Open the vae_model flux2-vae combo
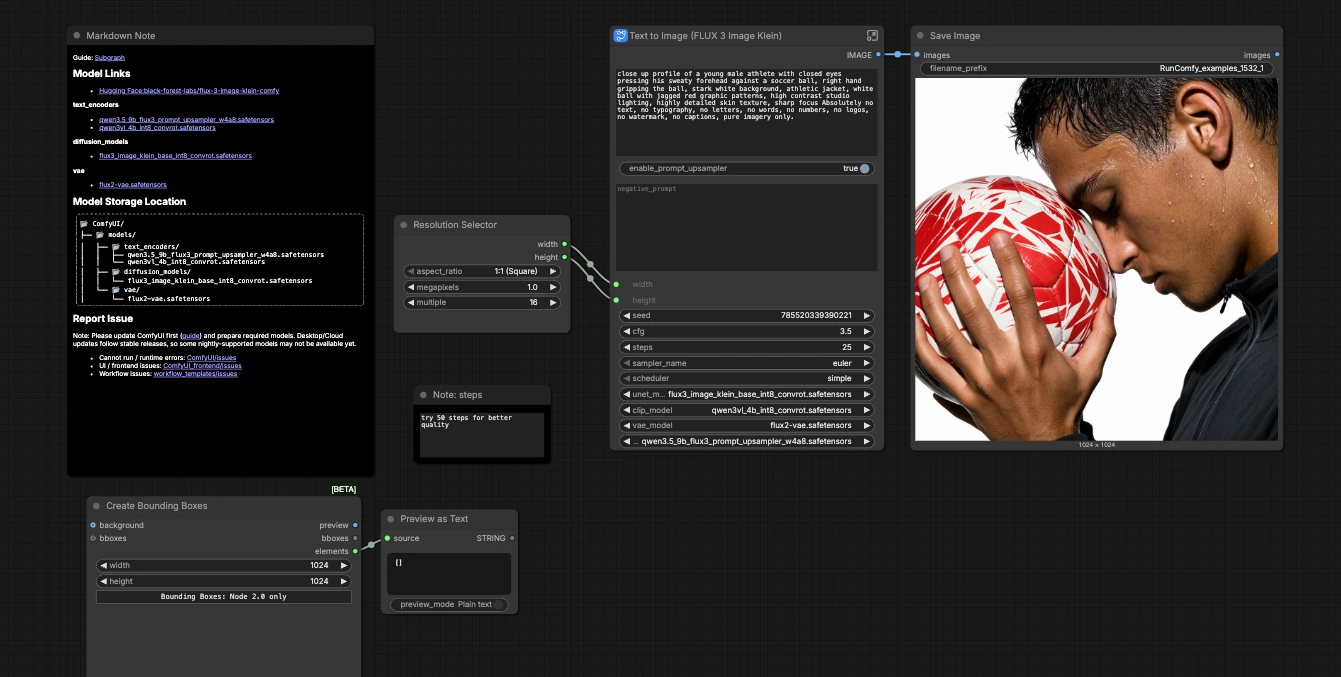 pyautogui.click(x=747, y=425)
